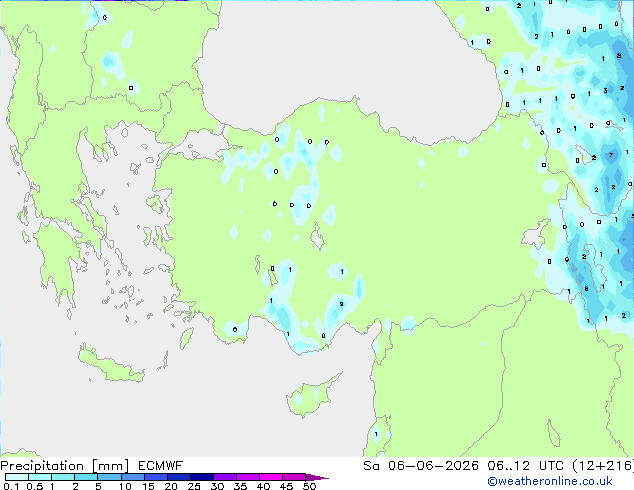Image resolution: width=634 pixels, height=490 pixels.
Task: Click the 40–45 mm magenta legend swatch
Action: [271, 477]
